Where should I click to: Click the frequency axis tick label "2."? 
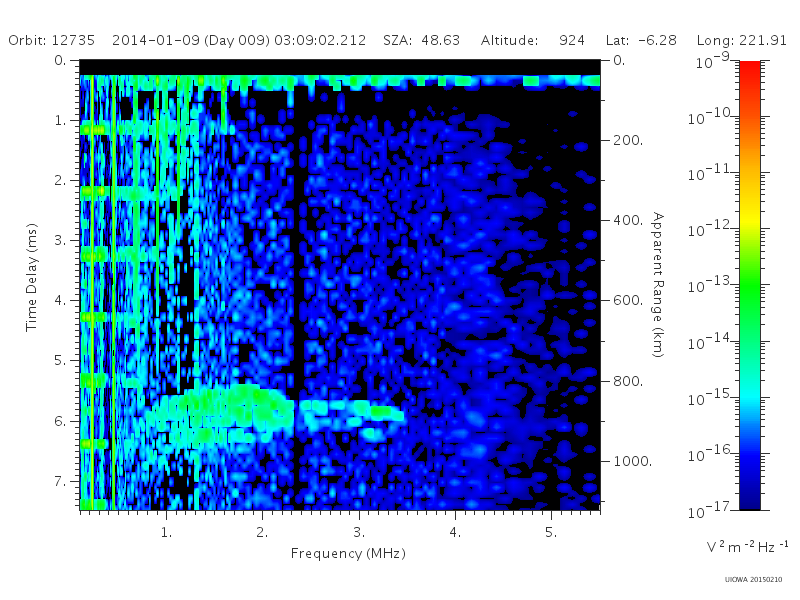click(x=262, y=532)
